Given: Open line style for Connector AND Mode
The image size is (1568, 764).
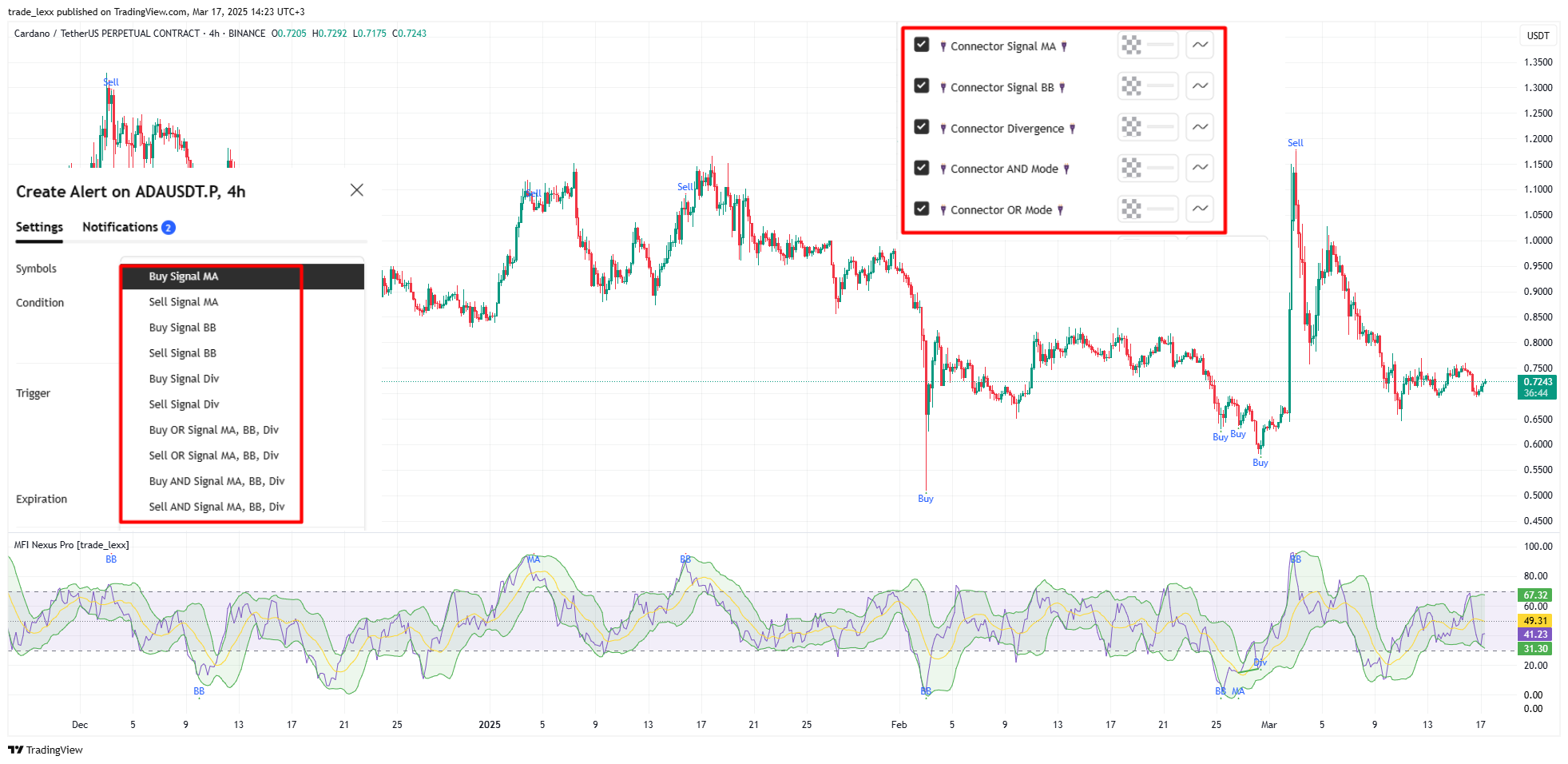Looking at the screenshot, I should pos(1200,167).
